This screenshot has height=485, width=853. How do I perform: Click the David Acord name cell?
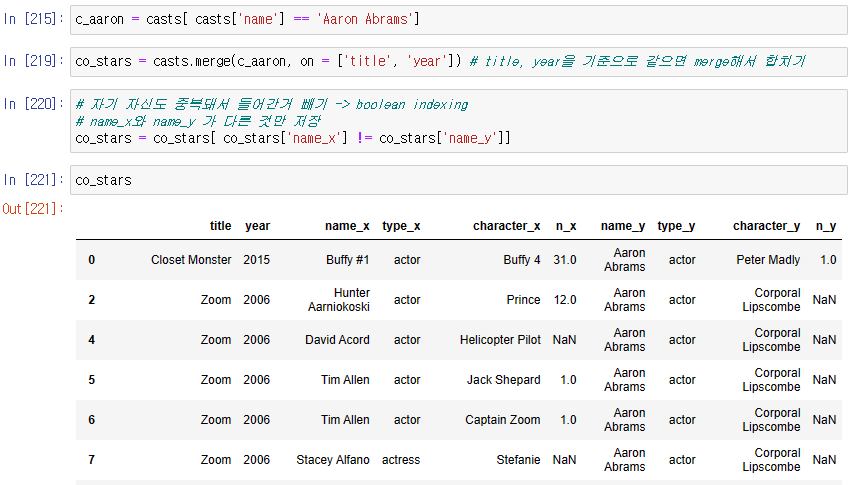(337, 340)
